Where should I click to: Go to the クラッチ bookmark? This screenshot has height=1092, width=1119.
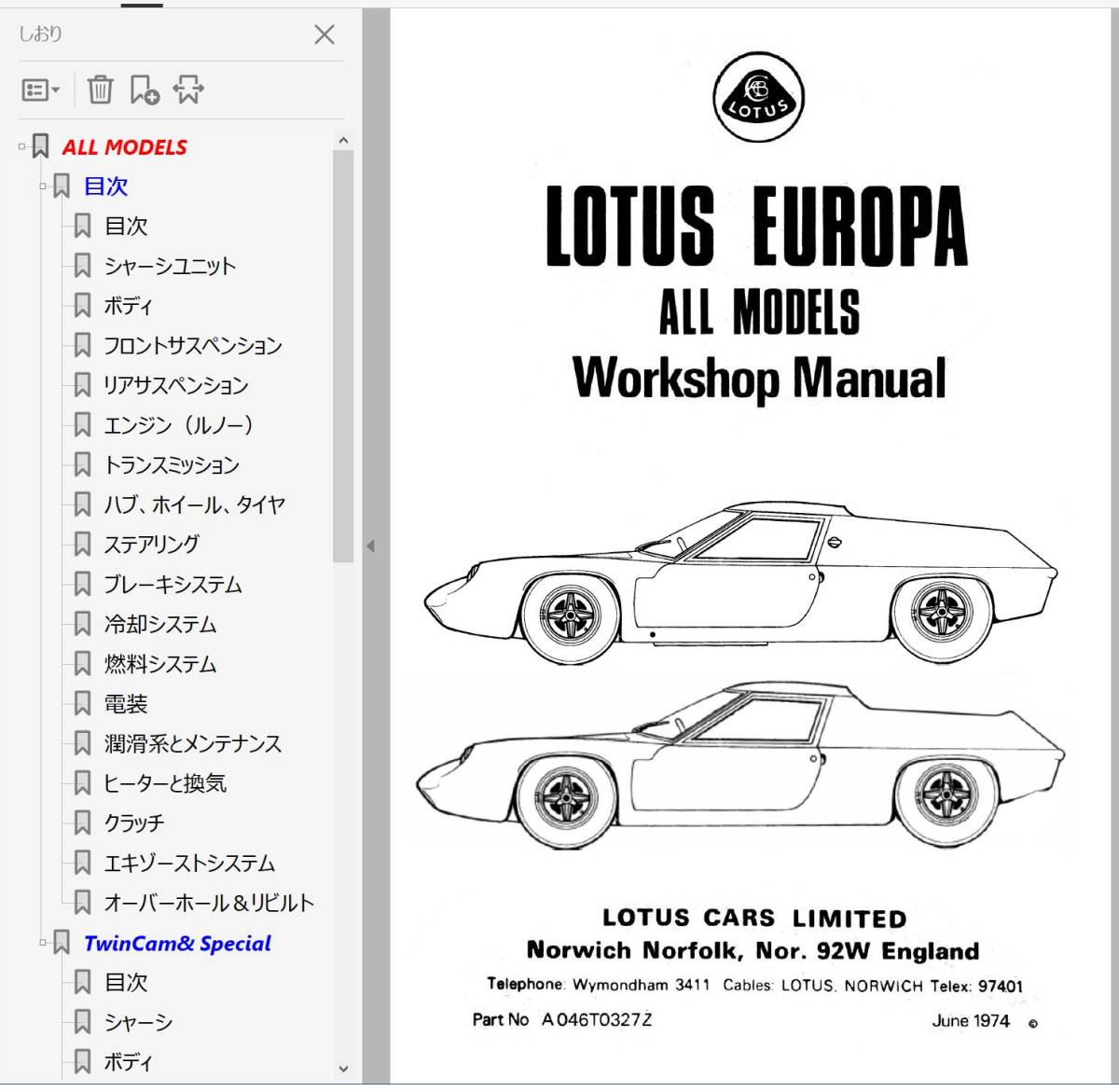[134, 822]
